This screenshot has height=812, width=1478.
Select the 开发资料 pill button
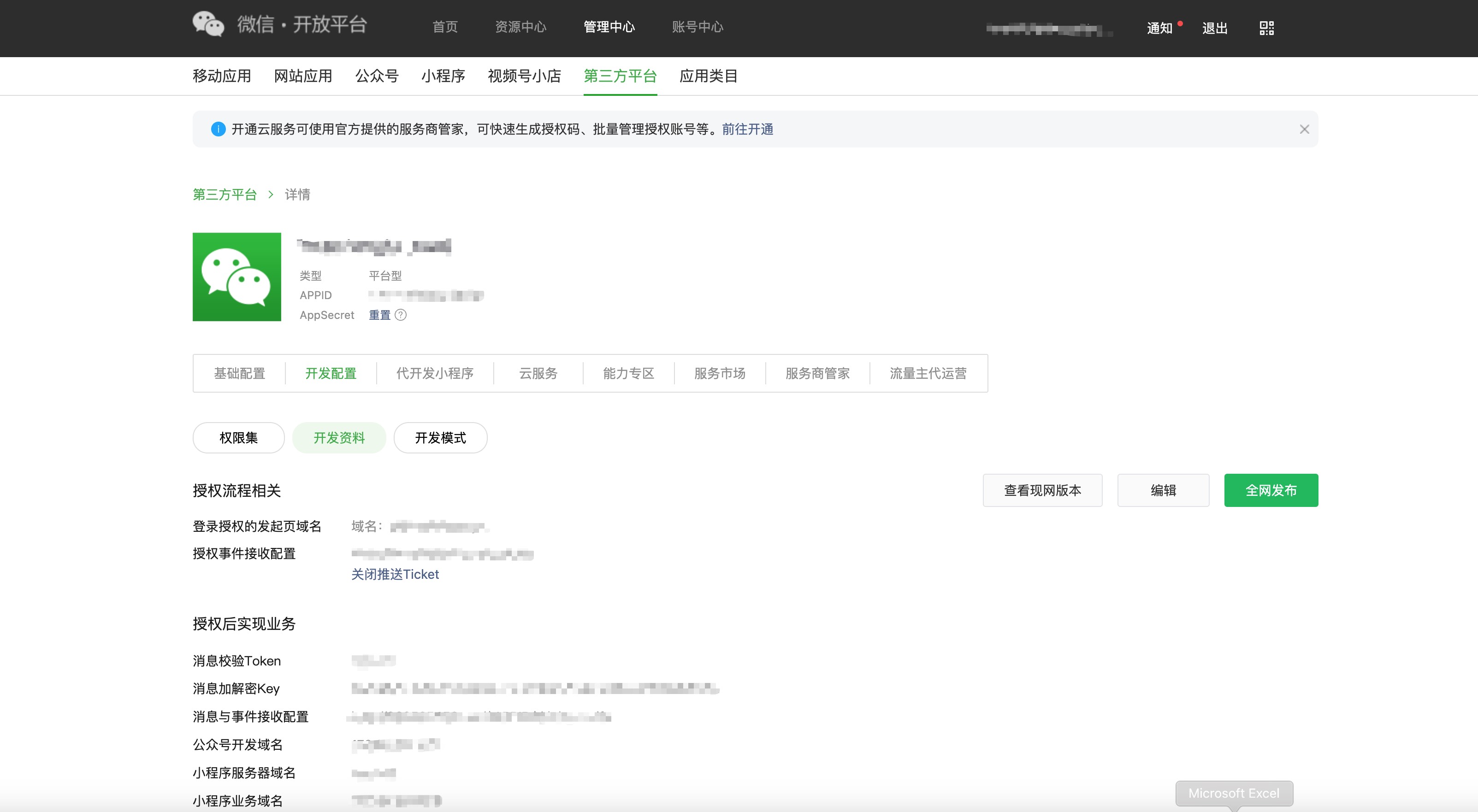coord(339,437)
